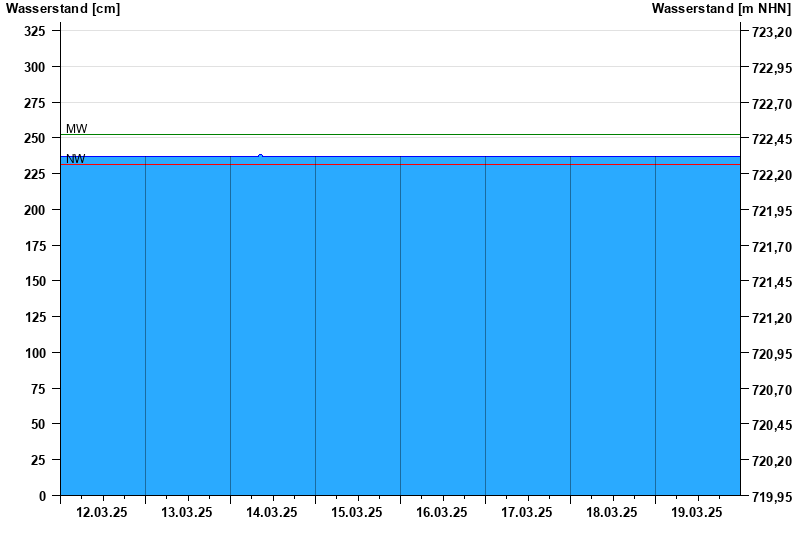
Task: Click the 275 left axis value
Action: click(x=35, y=103)
